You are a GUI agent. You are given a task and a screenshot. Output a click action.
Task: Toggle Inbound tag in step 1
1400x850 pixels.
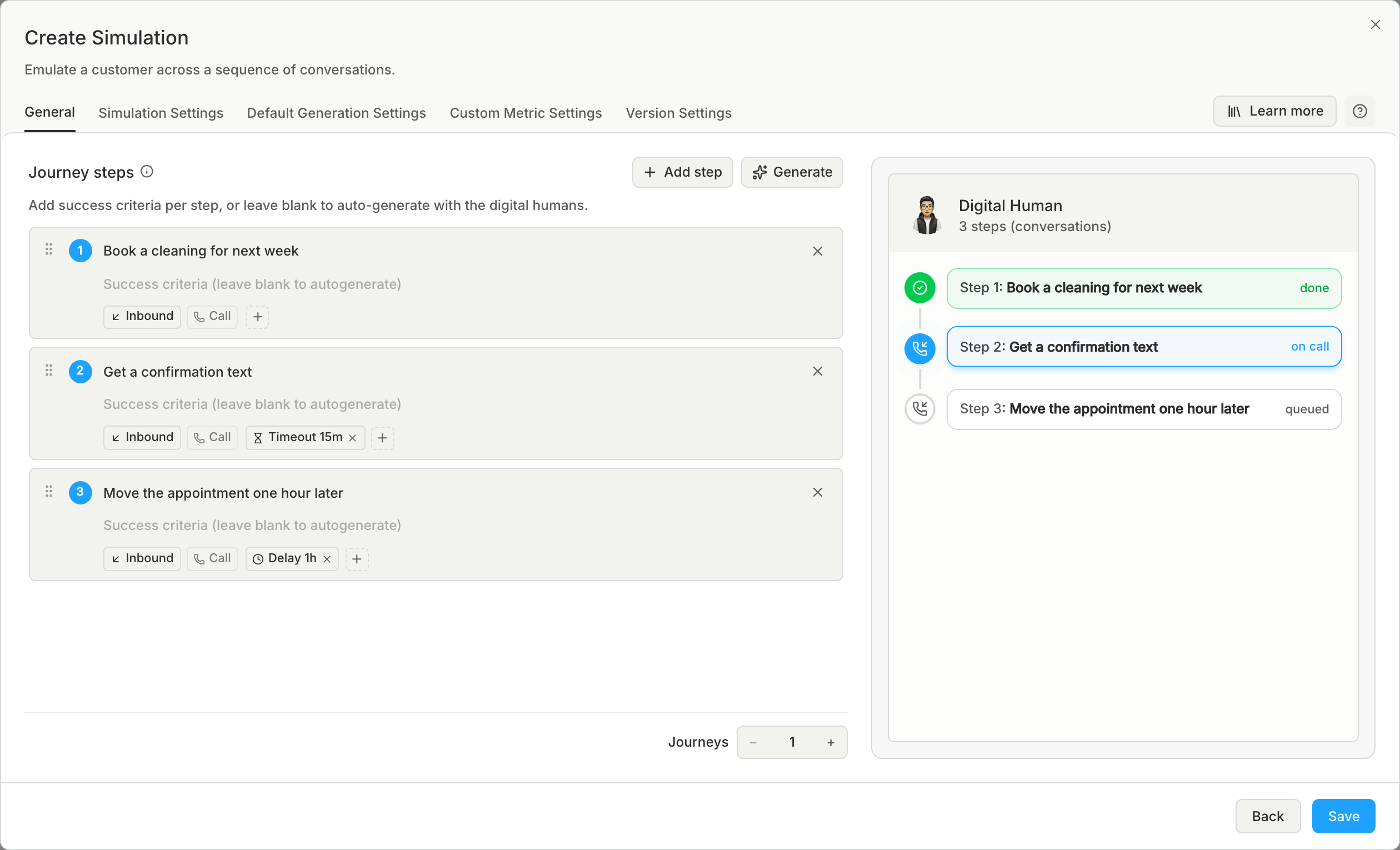(x=142, y=317)
